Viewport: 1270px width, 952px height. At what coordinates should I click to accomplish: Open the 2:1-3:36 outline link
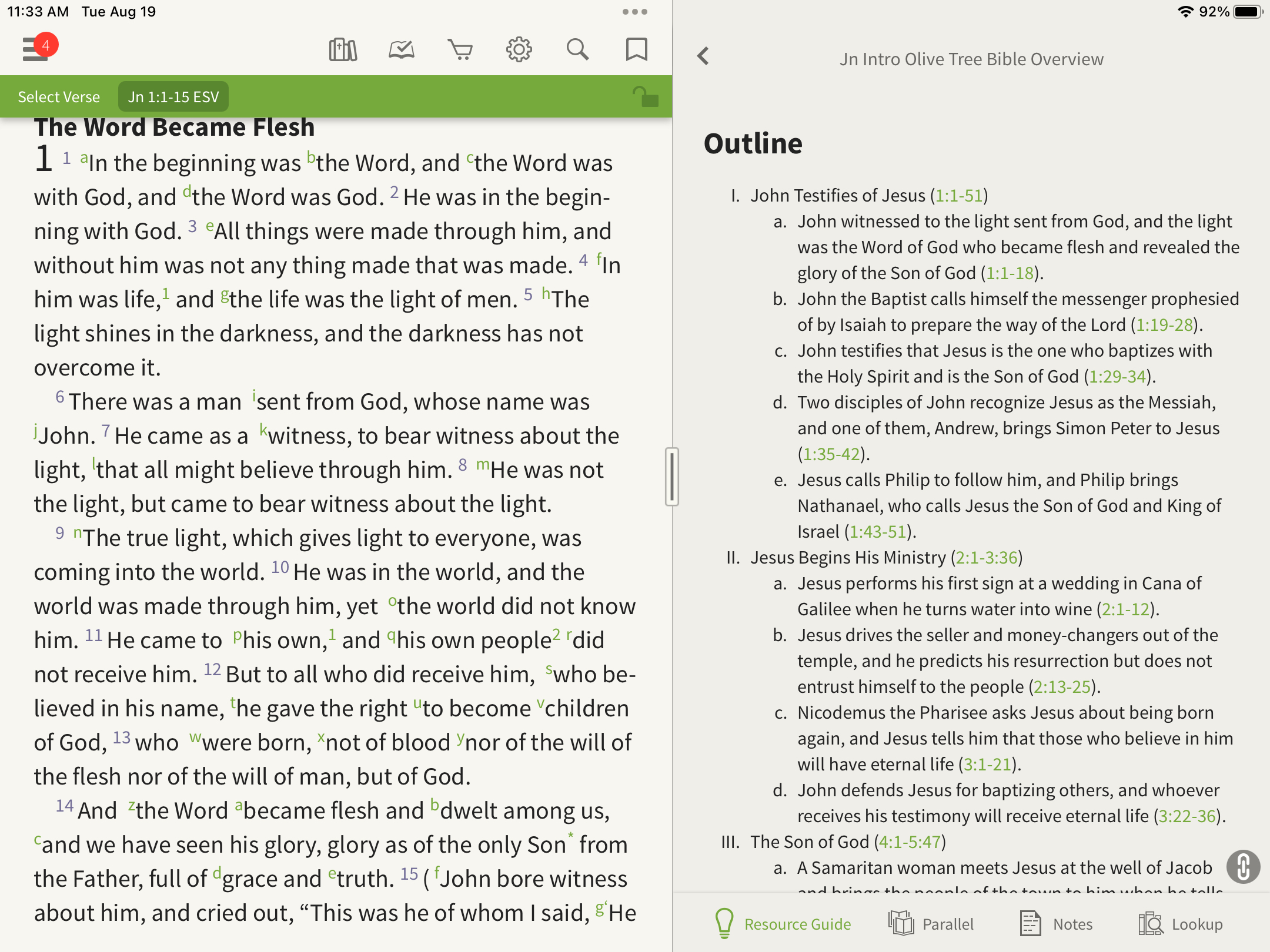tap(987, 558)
